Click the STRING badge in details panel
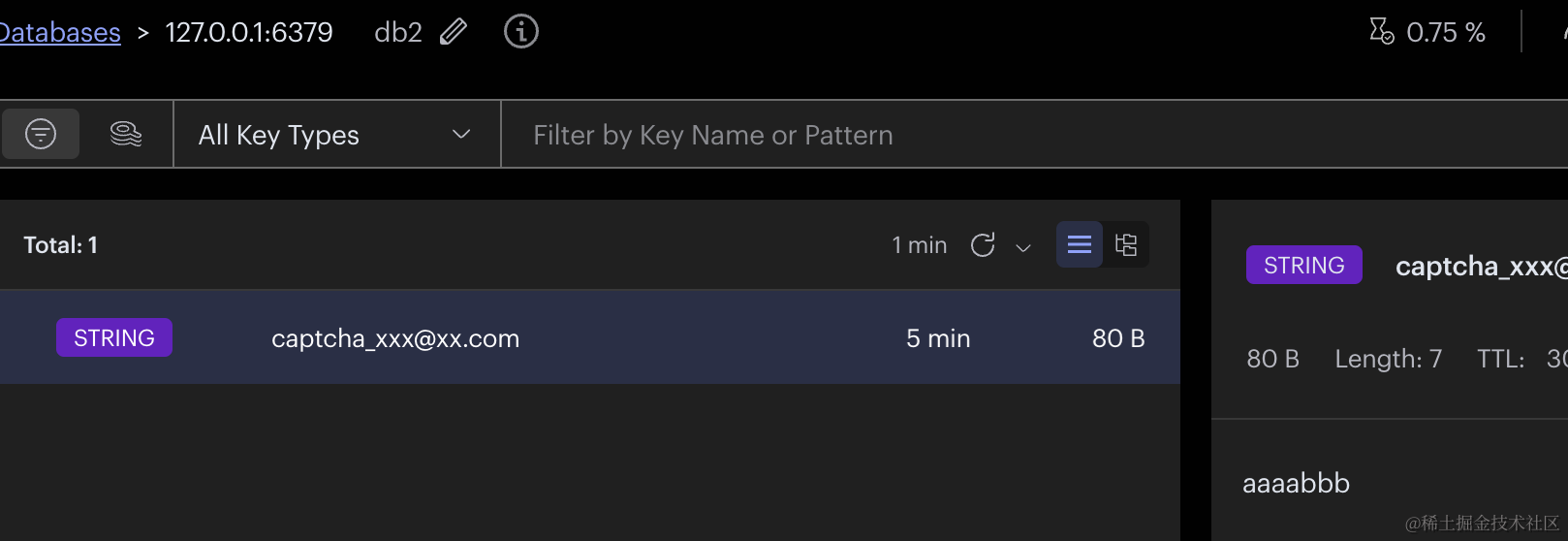The width and height of the screenshot is (1568, 541). point(1303,266)
